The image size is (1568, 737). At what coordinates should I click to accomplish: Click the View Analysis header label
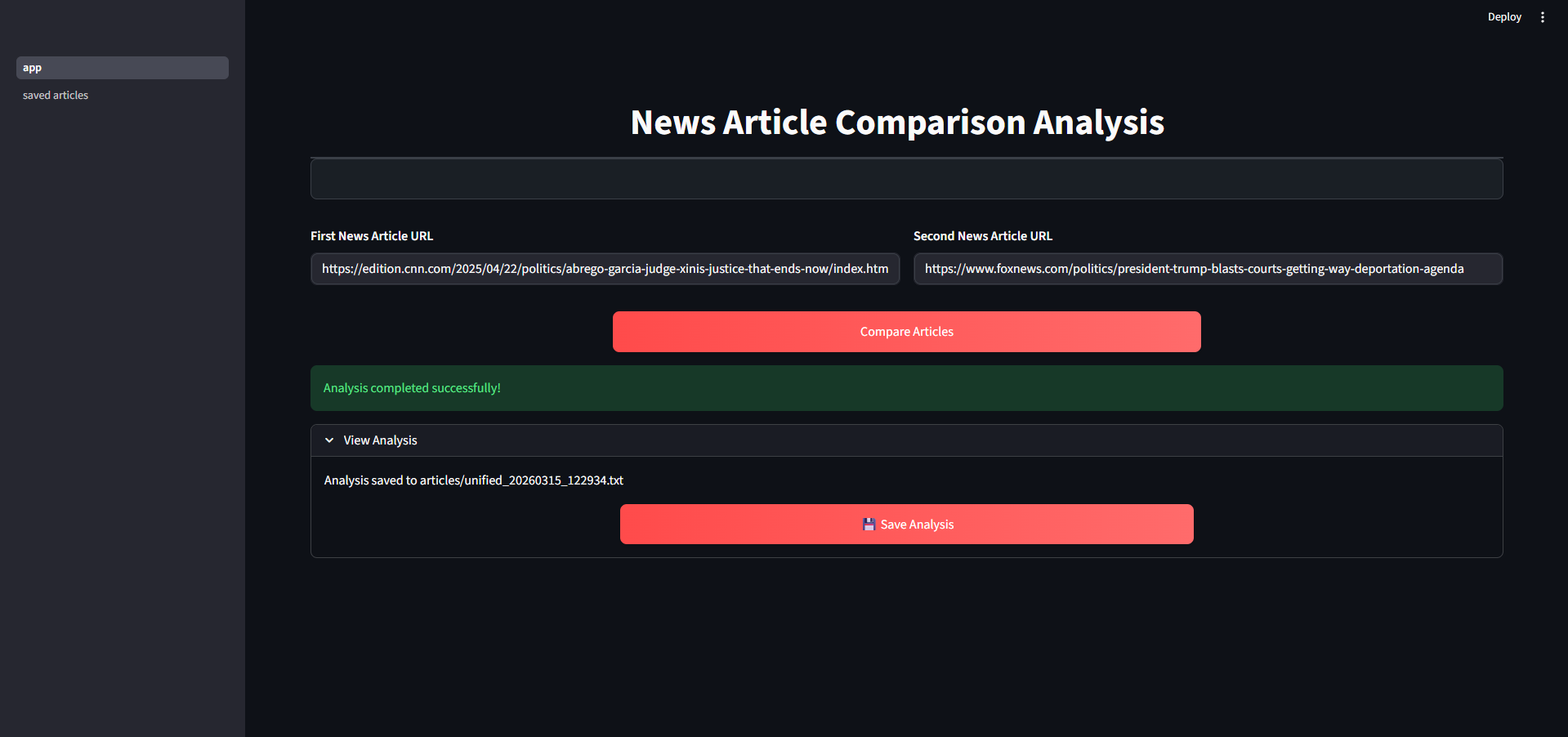click(380, 440)
